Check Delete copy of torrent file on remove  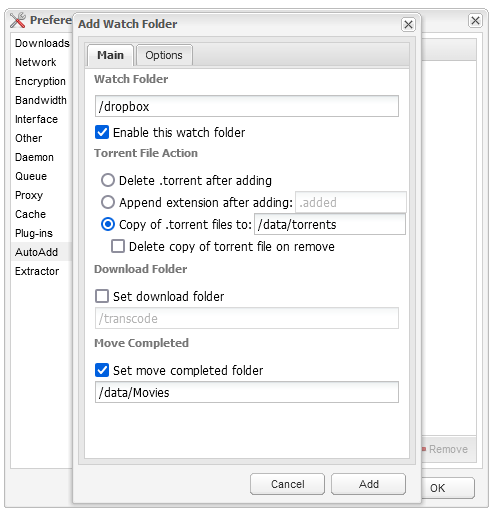point(118,246)
